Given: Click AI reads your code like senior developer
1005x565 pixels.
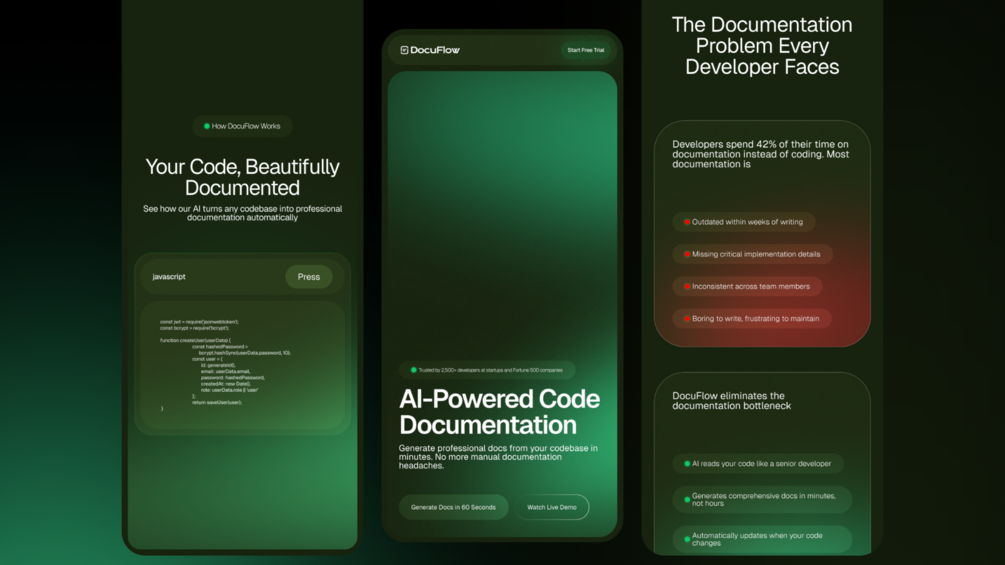Looking at the screenshot, I should point(758,463).
